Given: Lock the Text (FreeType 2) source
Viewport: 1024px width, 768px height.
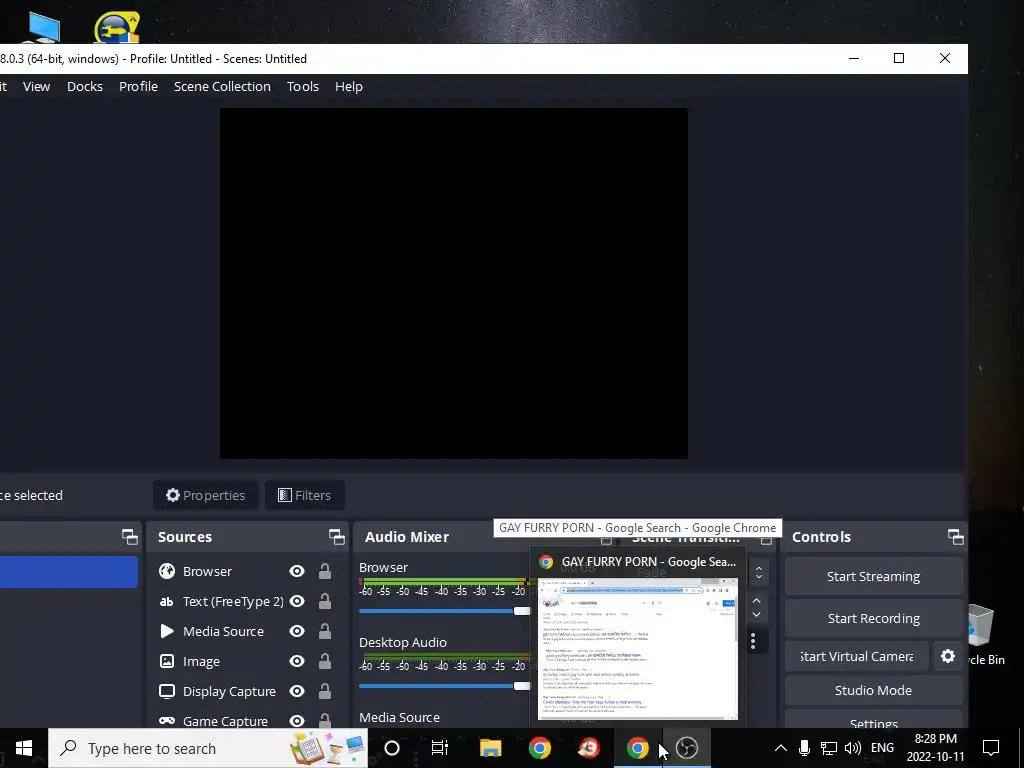Looking at the screenshot, I should click(x=325, y=601).
